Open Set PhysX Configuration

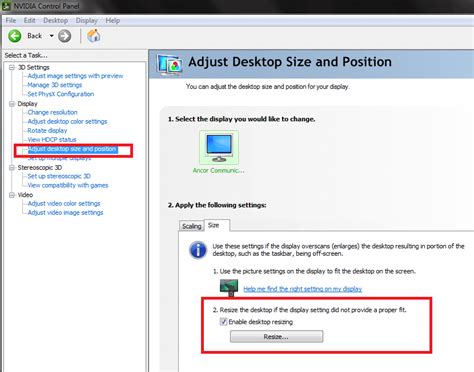click(x=61, y=94)
